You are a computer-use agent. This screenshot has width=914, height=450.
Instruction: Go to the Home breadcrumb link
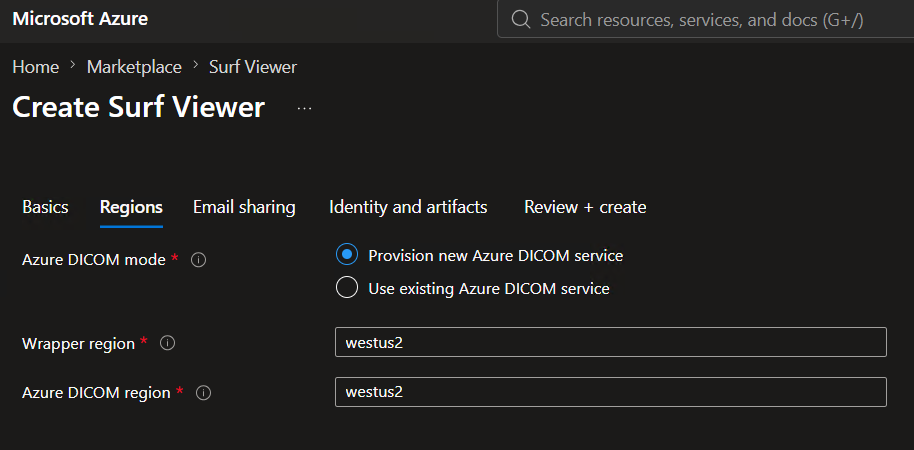coord(36,67)
